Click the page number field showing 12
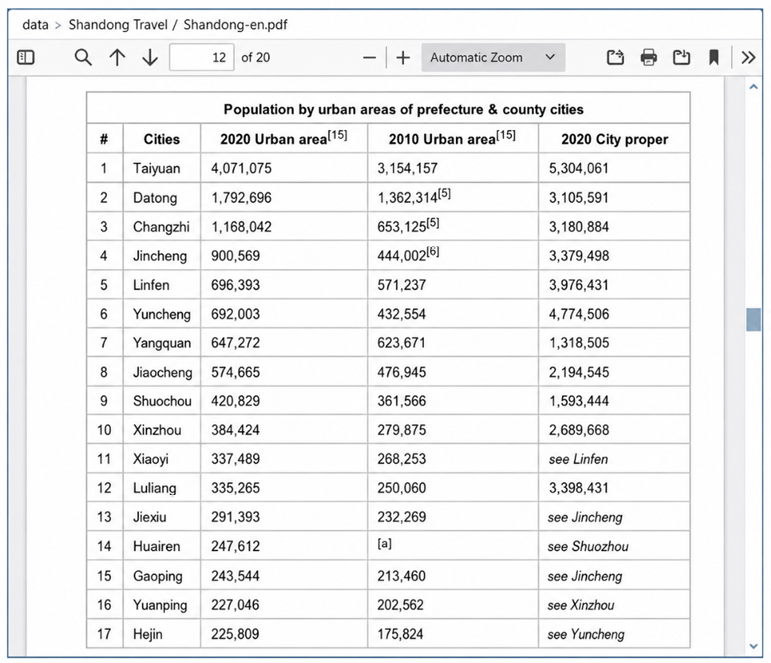Screen dimensions: 771x663 coord(202,58)
